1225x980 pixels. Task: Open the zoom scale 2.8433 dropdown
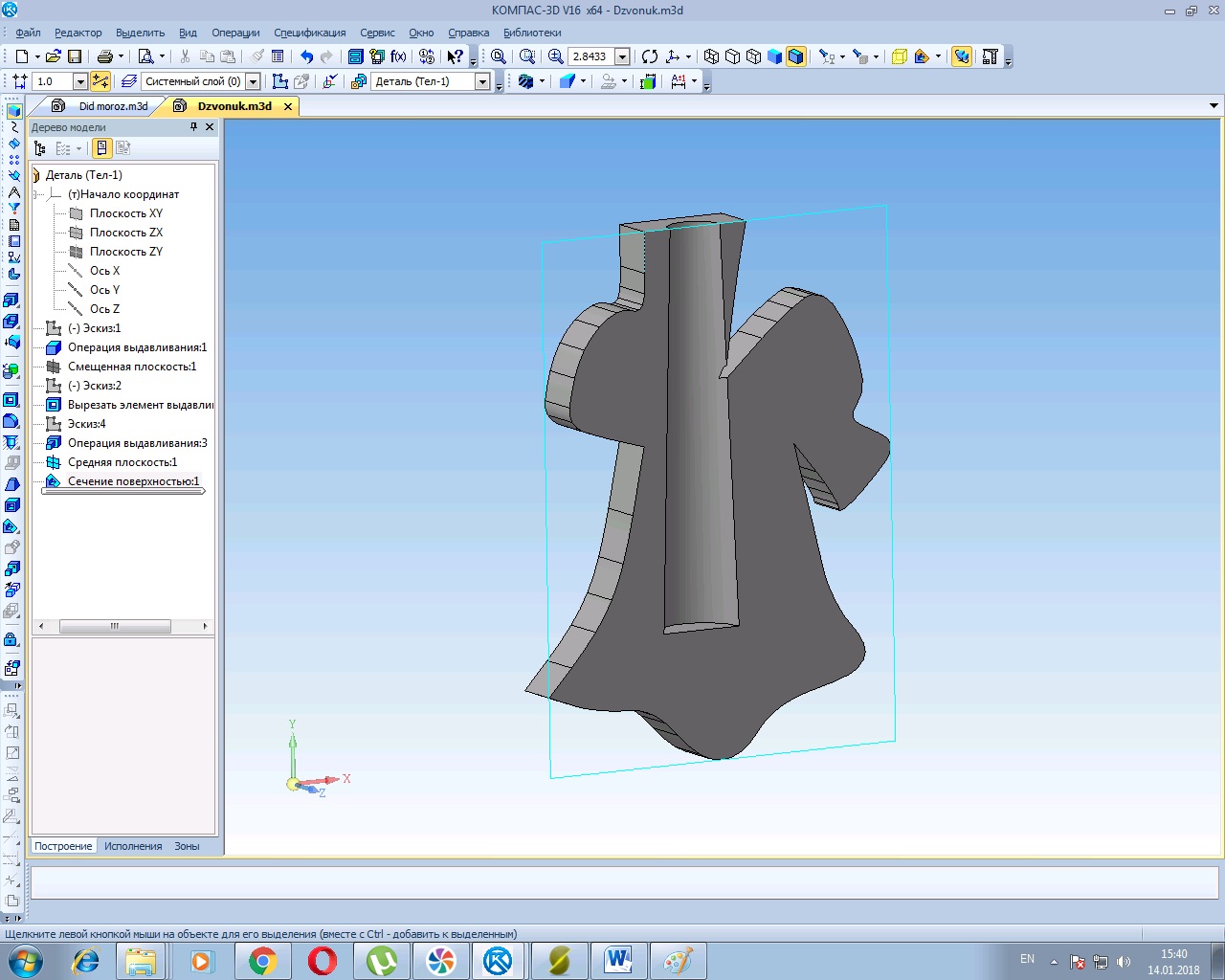622,56
